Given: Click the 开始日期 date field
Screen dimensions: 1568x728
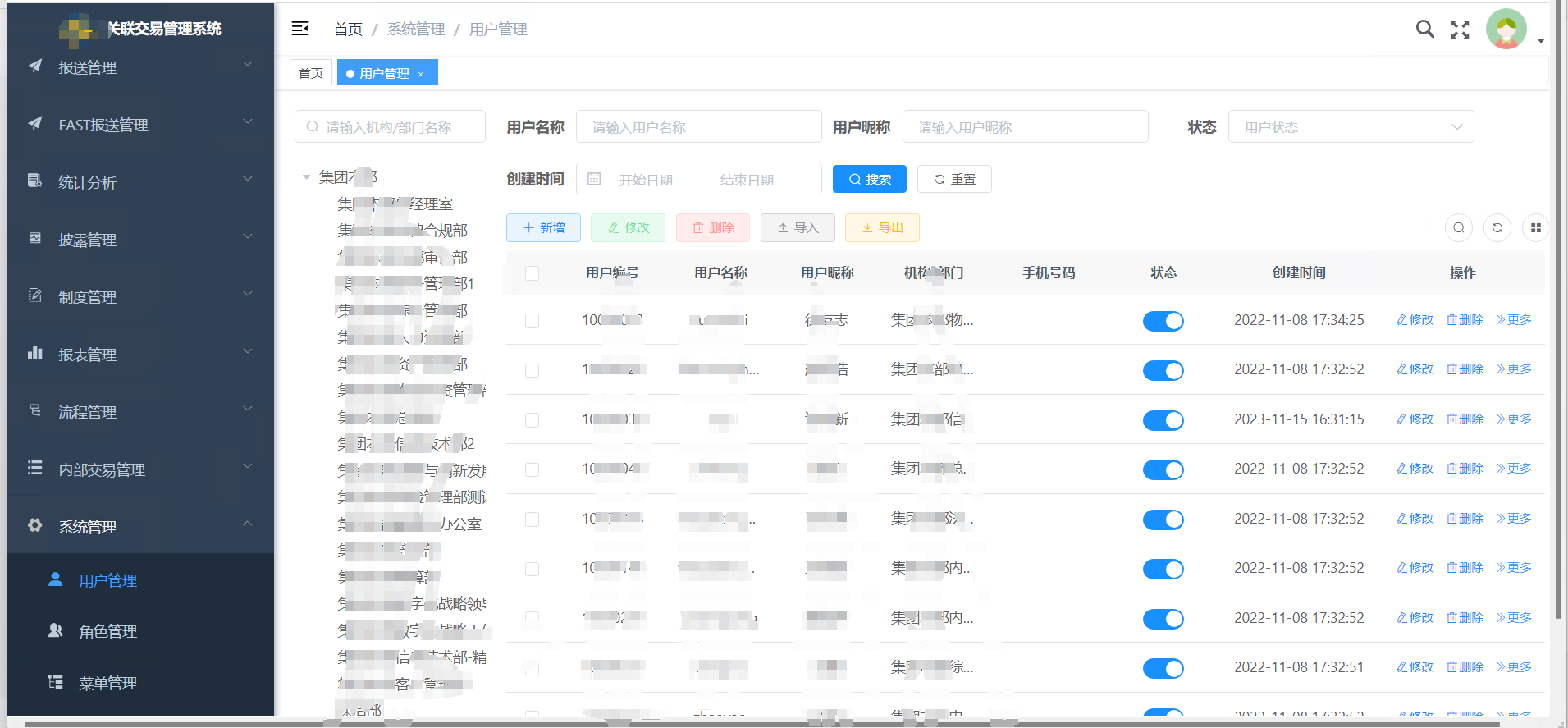Looking at the screenshot, I should tap(647, 180).
